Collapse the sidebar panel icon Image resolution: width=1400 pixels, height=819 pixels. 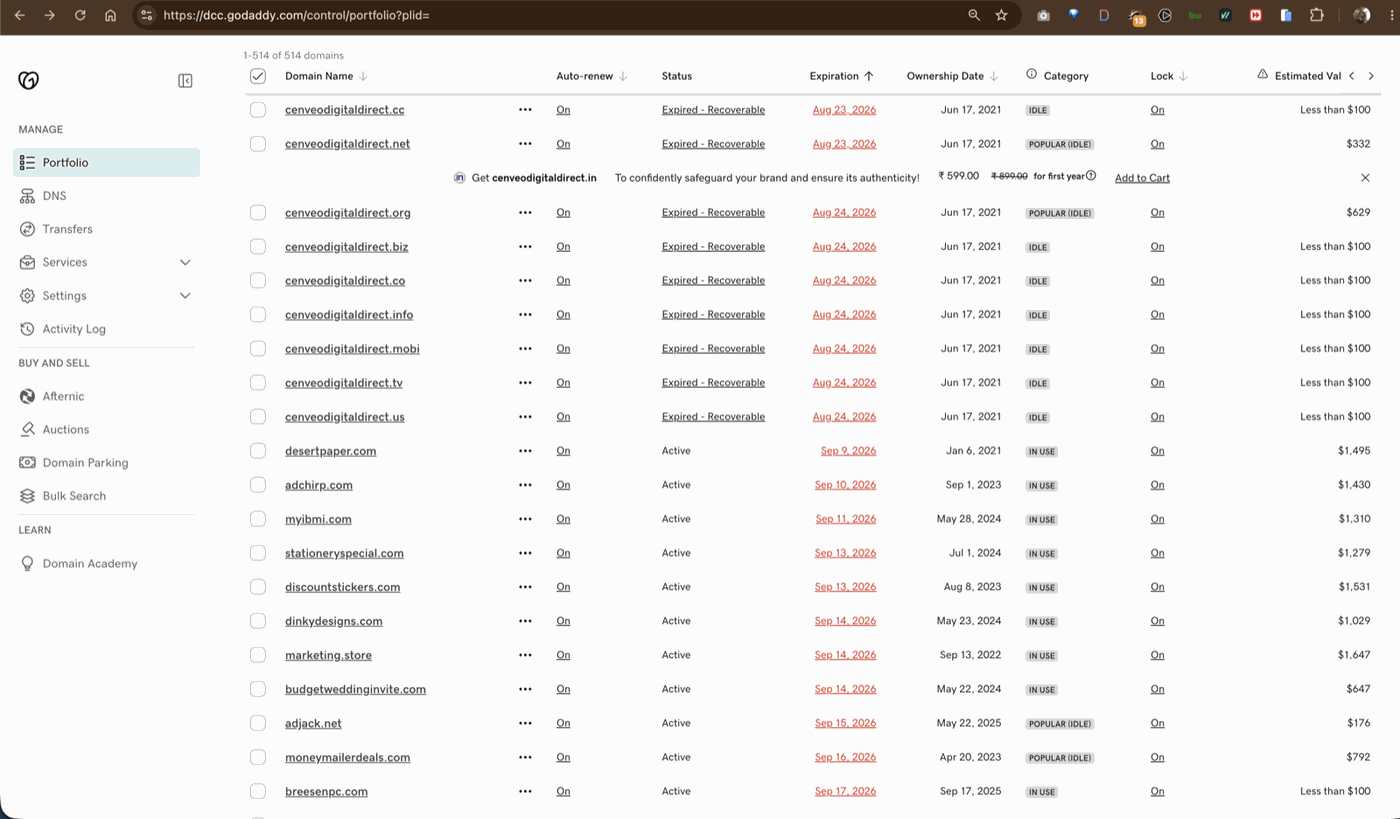(185, 80)
